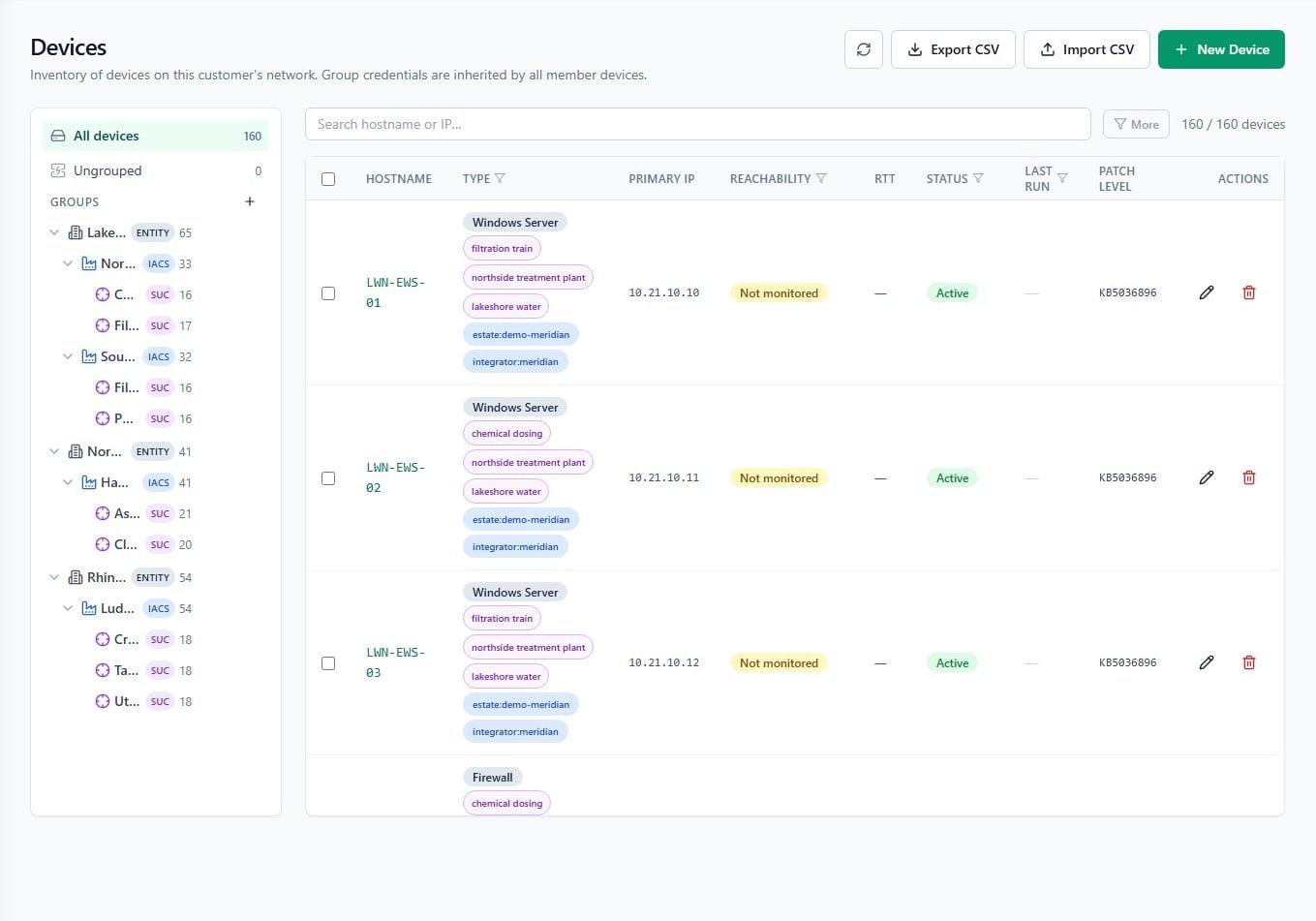Open filter on STATUS column

[x=978, y=178]
